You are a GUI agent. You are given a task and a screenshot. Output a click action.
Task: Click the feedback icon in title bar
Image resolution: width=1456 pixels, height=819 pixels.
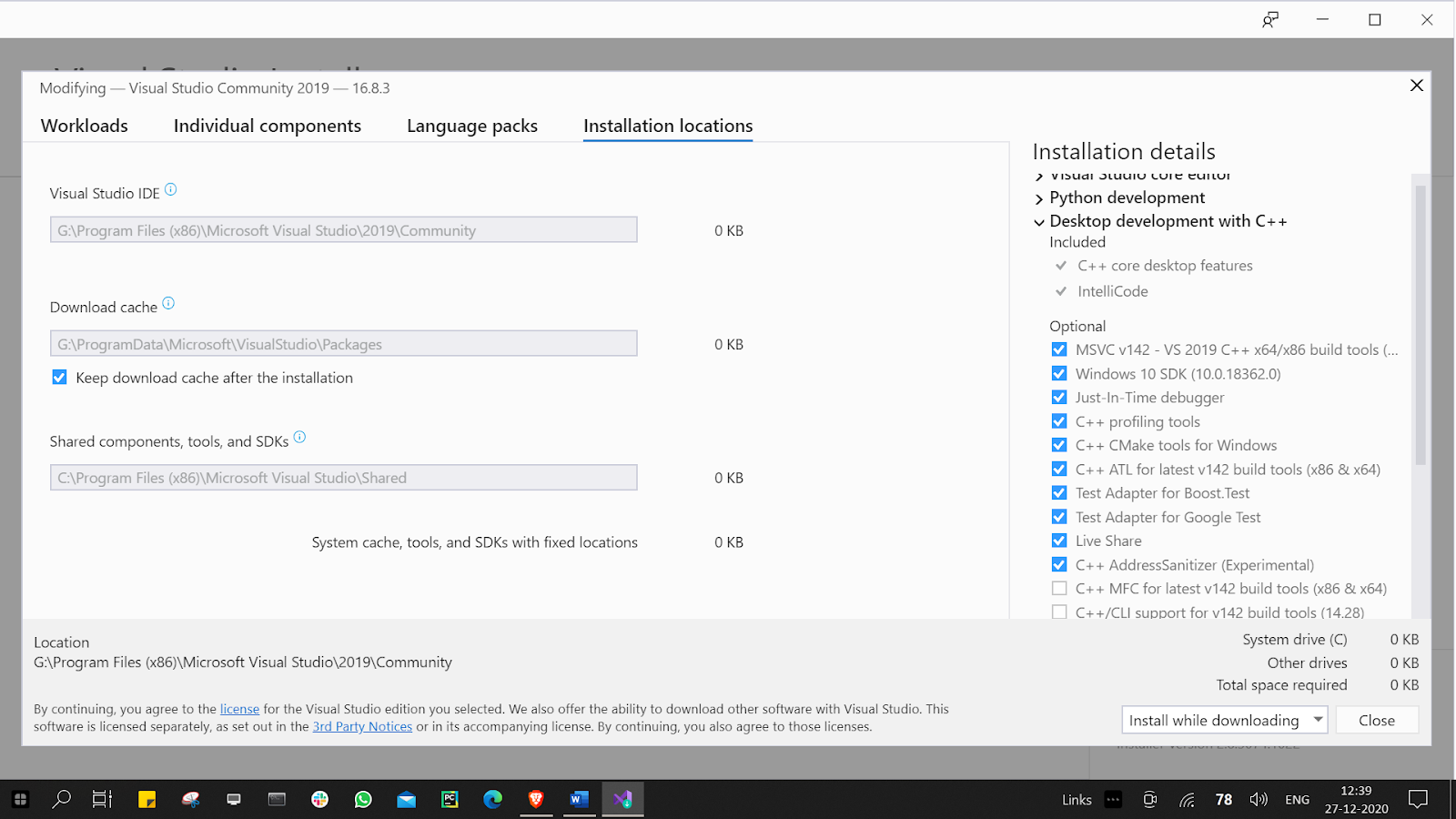pyautogui.click(x=1269, y=20)
